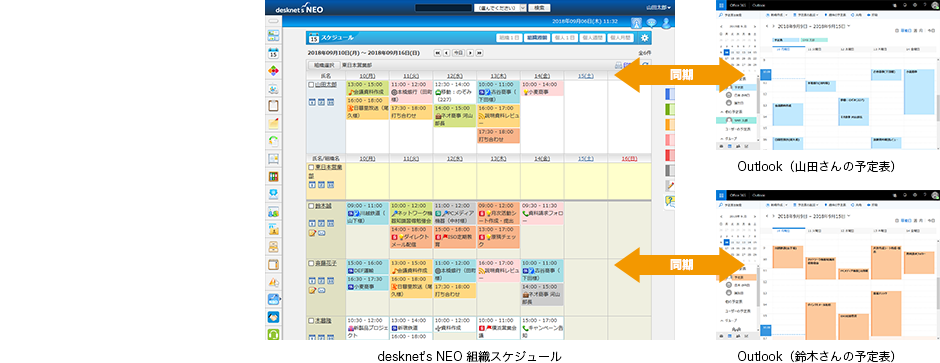Image resolution: width=940 pixels, height=363 pixels.
Task: Click the memo edit icon under 斎藤花子
Action: [x=312, y=290]
